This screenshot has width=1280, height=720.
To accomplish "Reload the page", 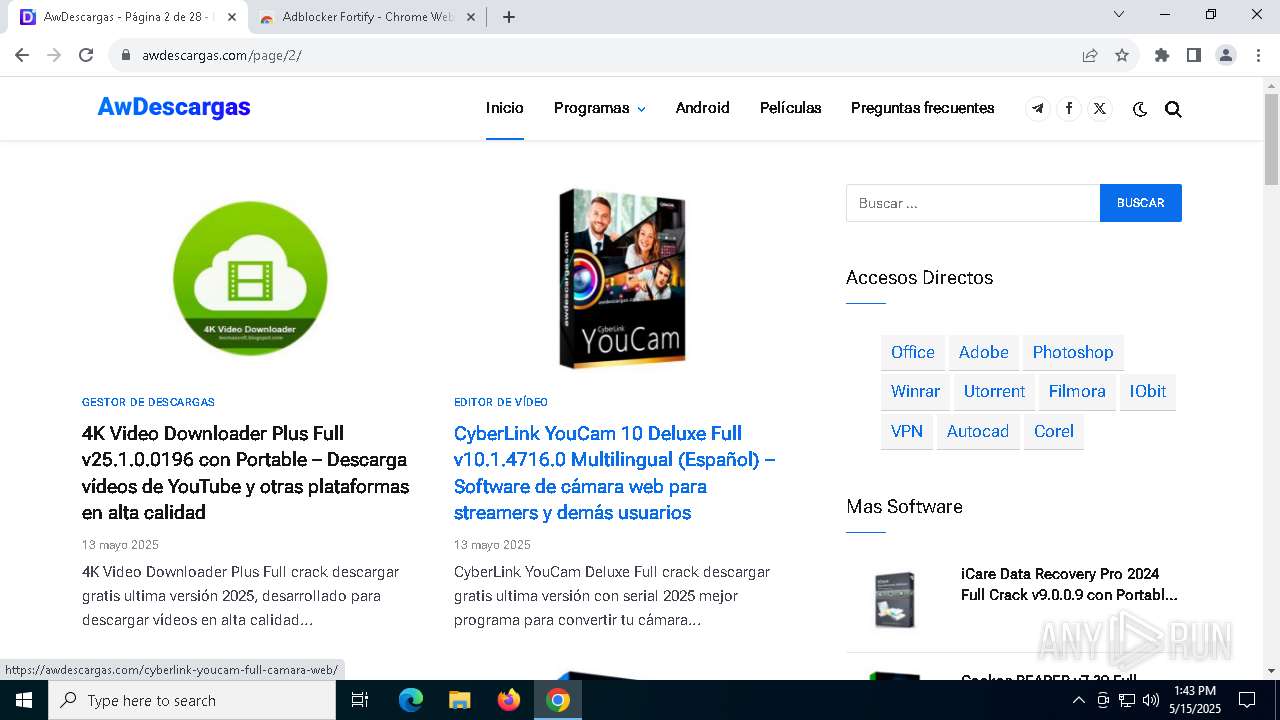I will coord(86,55).
